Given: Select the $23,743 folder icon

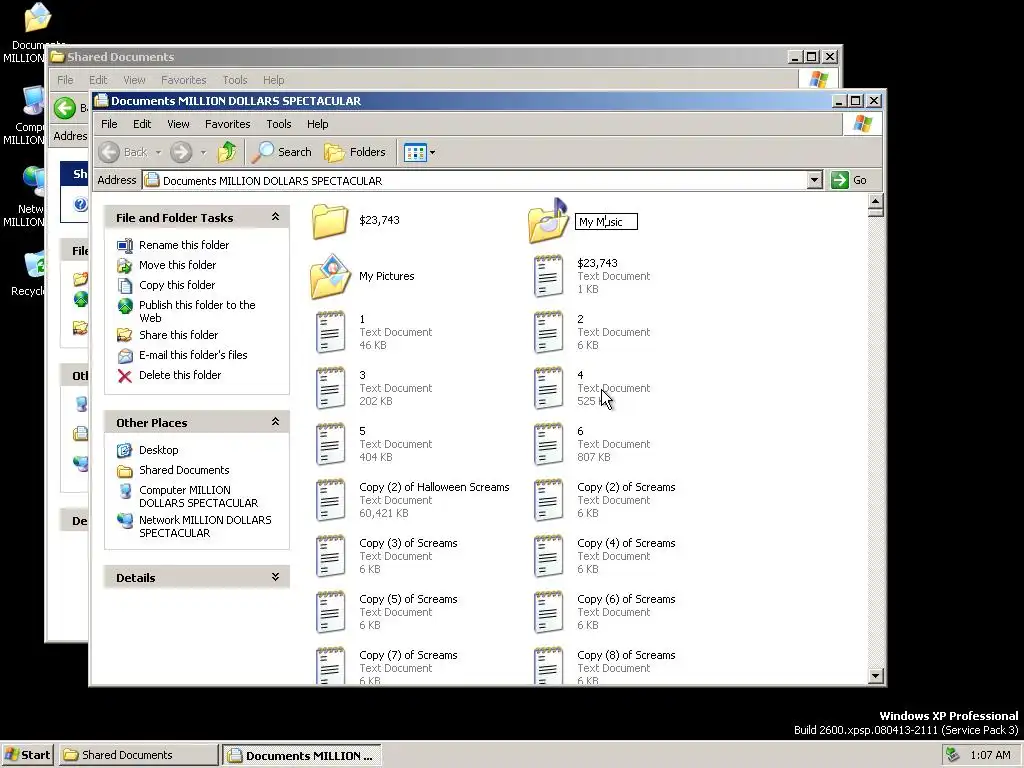Looking at the screenshot, I should tap(330, 221).
